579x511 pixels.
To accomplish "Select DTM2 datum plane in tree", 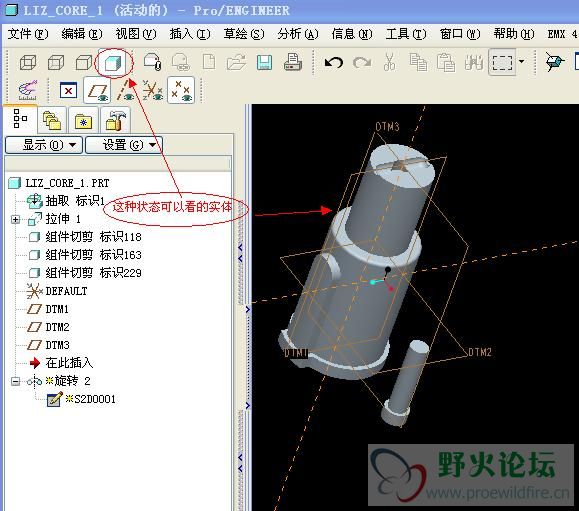I will click(x=48, y=327).
